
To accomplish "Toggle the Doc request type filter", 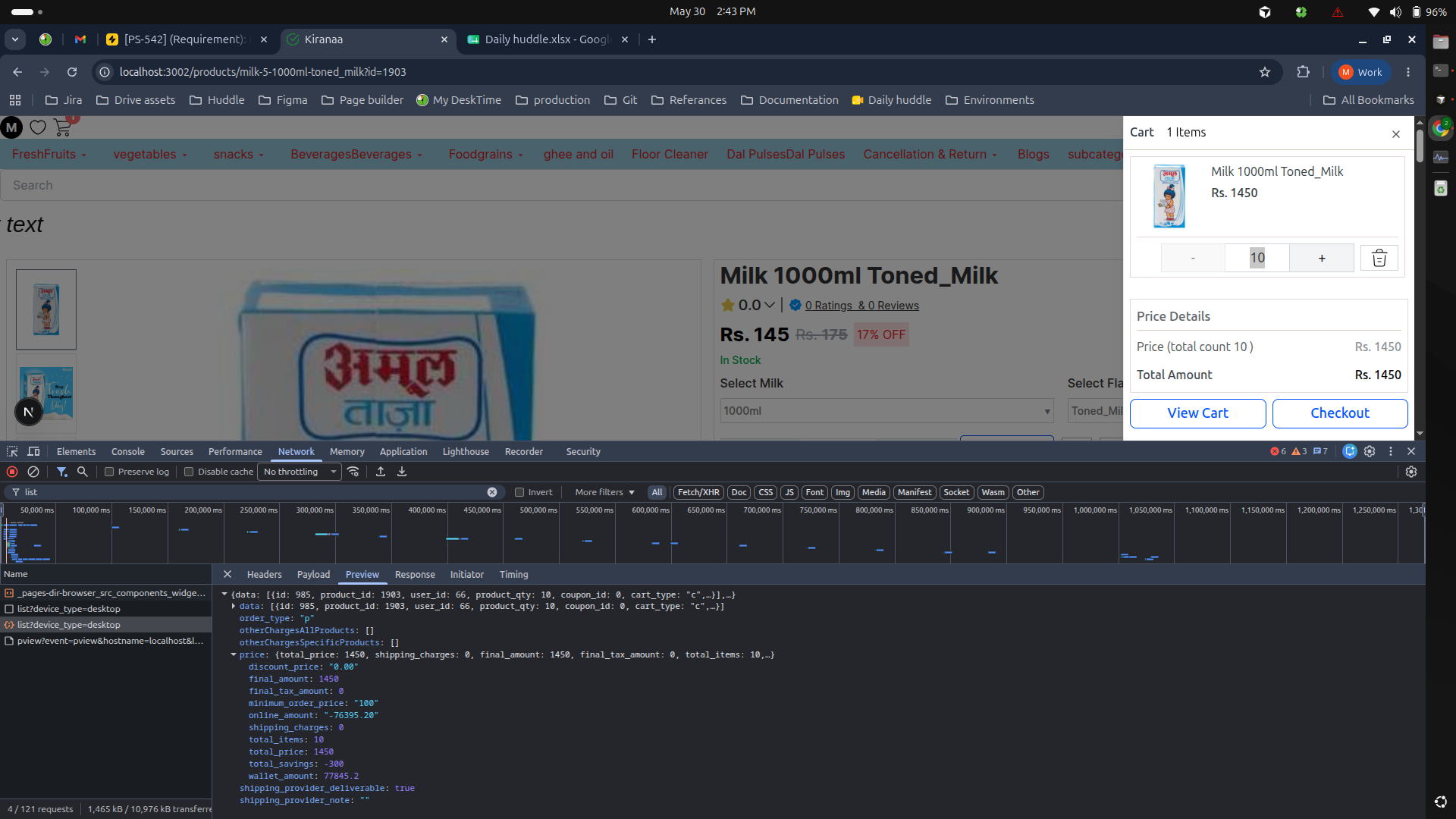I will tap(739, 492).
